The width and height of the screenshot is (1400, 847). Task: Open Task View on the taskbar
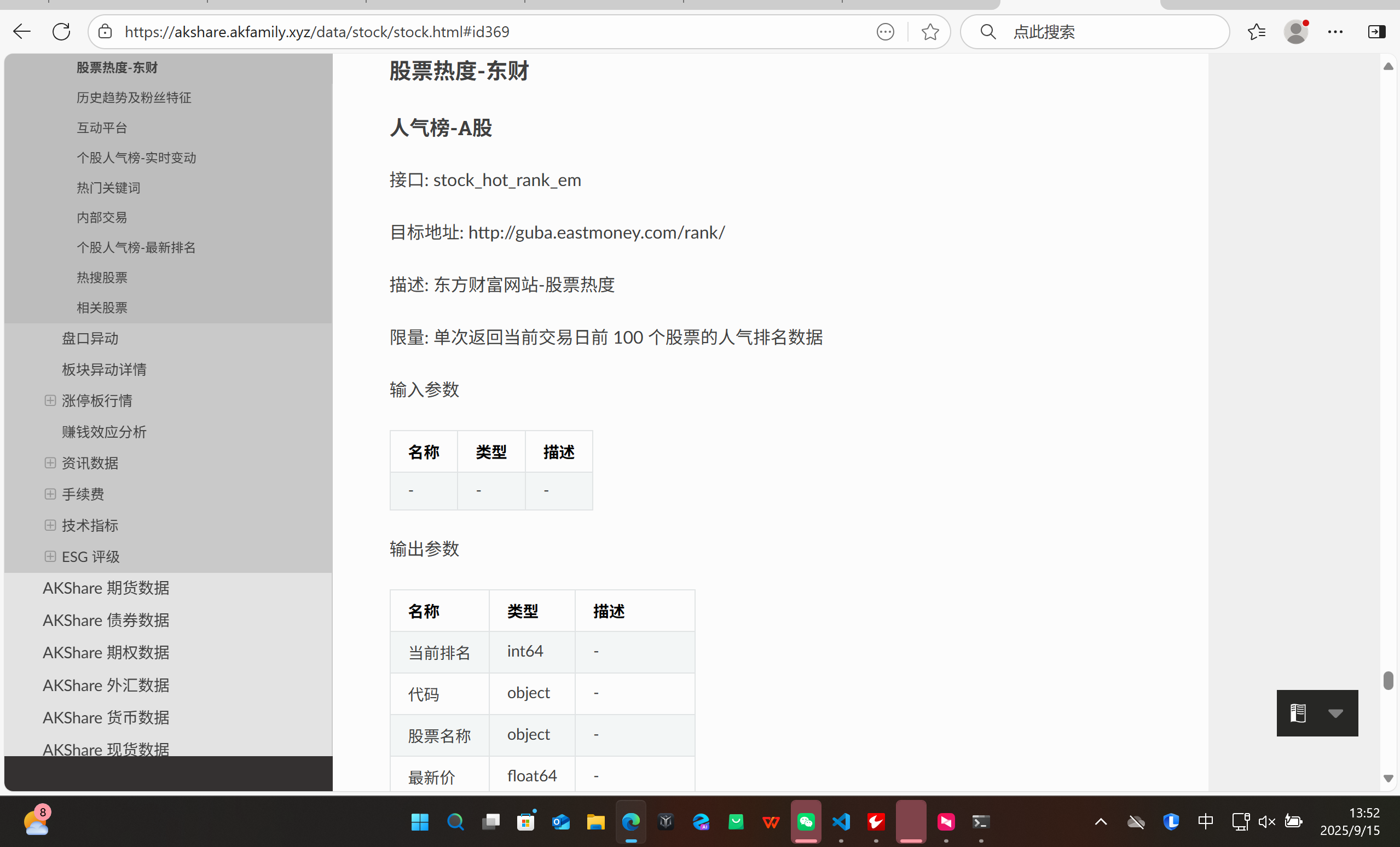[490, 821]
